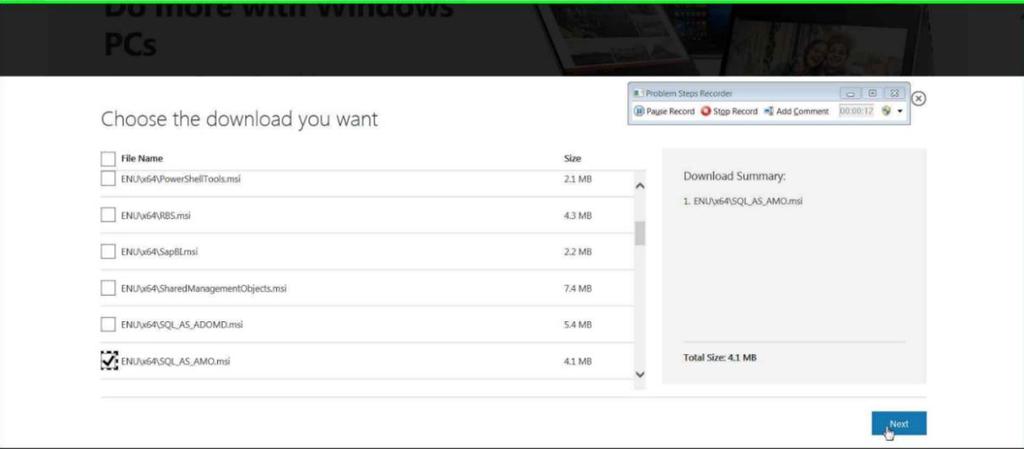Open the recorder help dropdown arrow
The height and width of the screenshot is (449, 1024).
coord(900,112)
